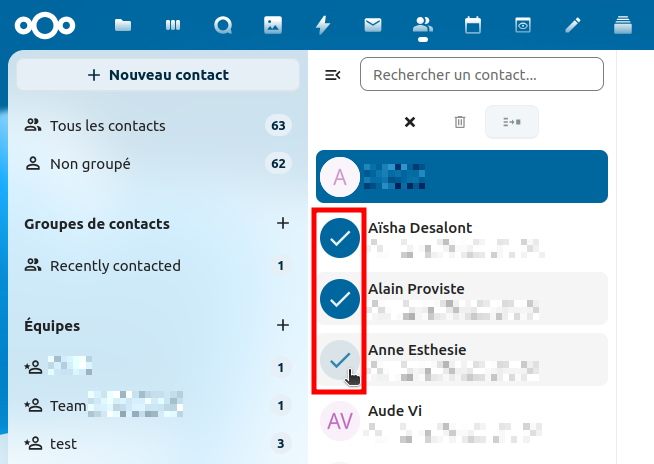
Task: Clear selection with the X icon
Action: click(x=410, y=122)
